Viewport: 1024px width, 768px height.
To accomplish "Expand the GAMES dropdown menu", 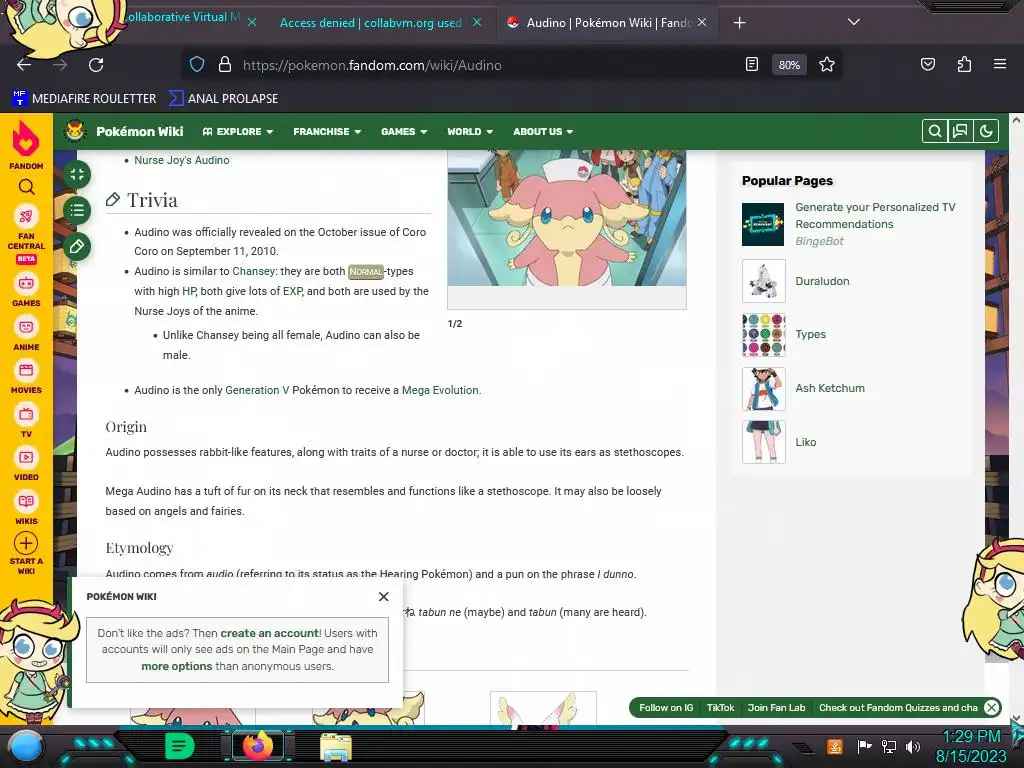I will [404, 131].
